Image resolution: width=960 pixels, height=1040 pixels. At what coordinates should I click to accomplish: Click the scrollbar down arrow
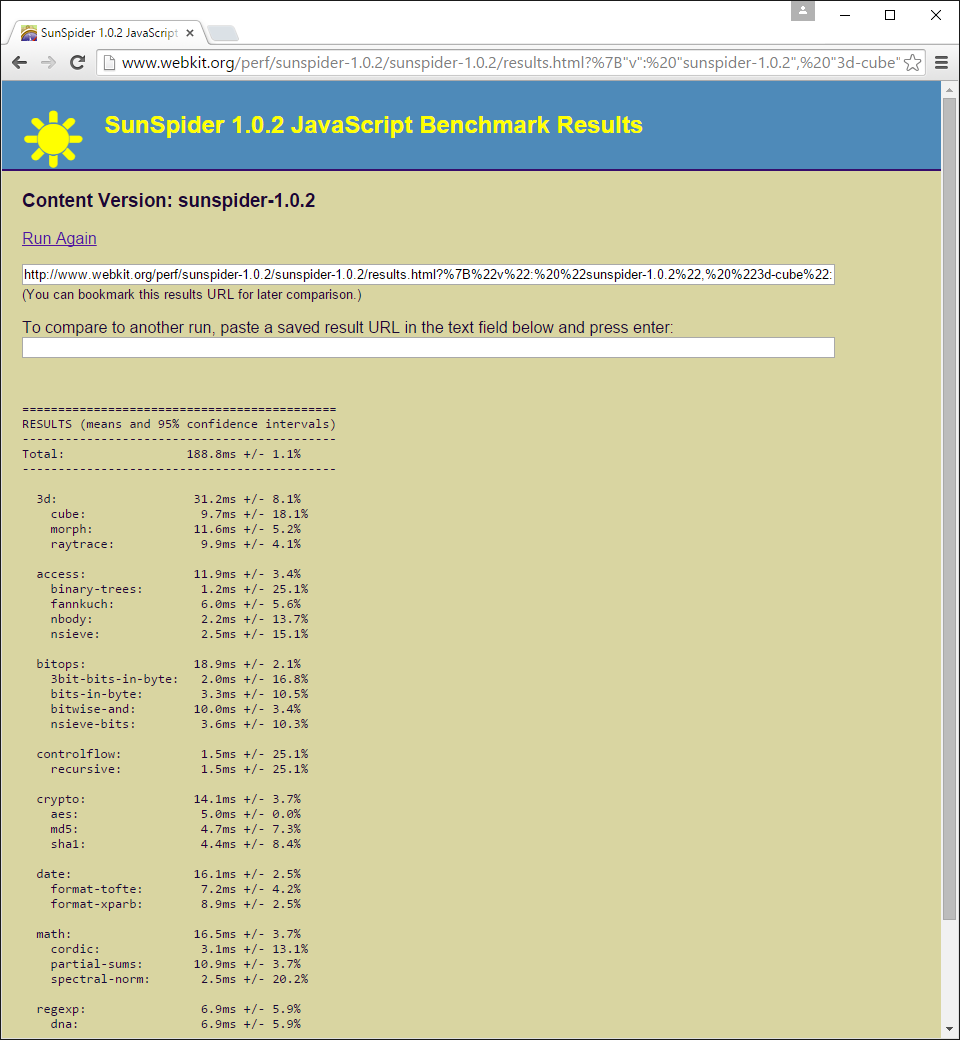click(949, 1030)
